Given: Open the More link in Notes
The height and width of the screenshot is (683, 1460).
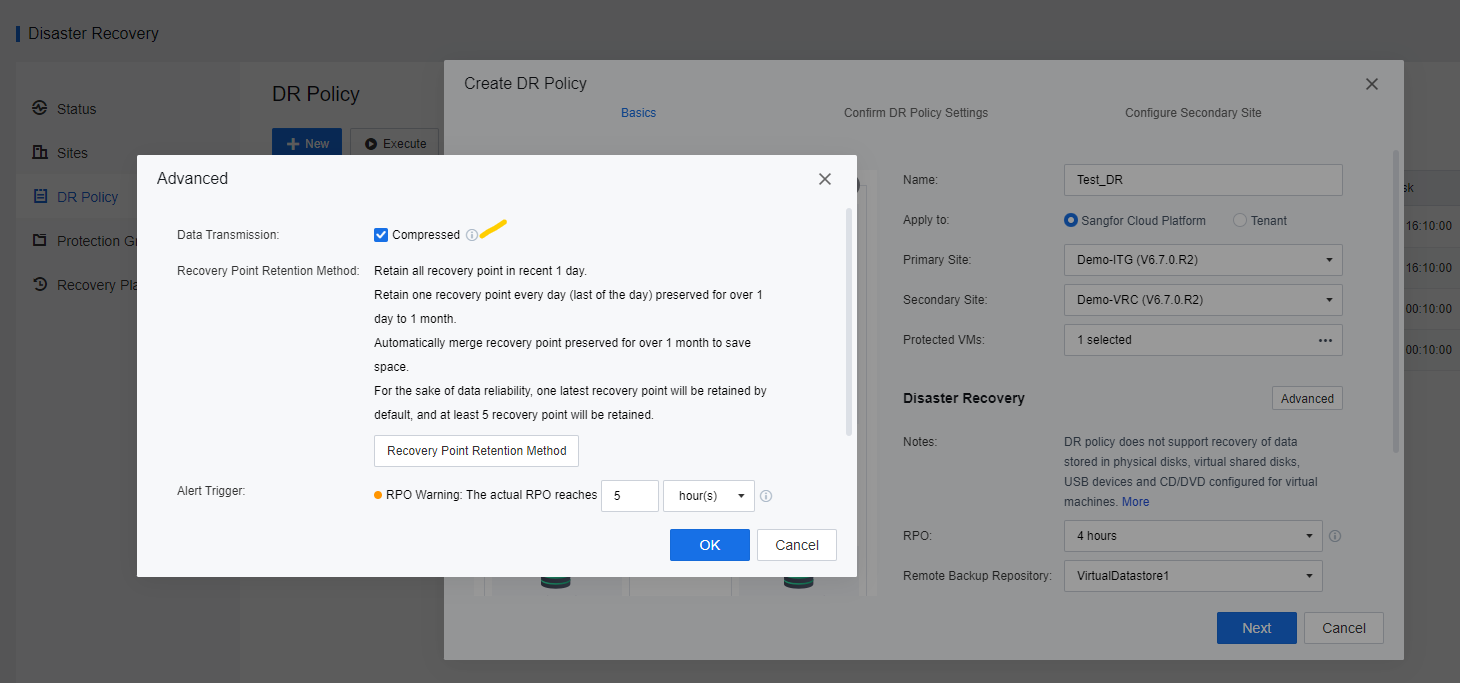Looking at the screenshot, I should [1136, 502].
